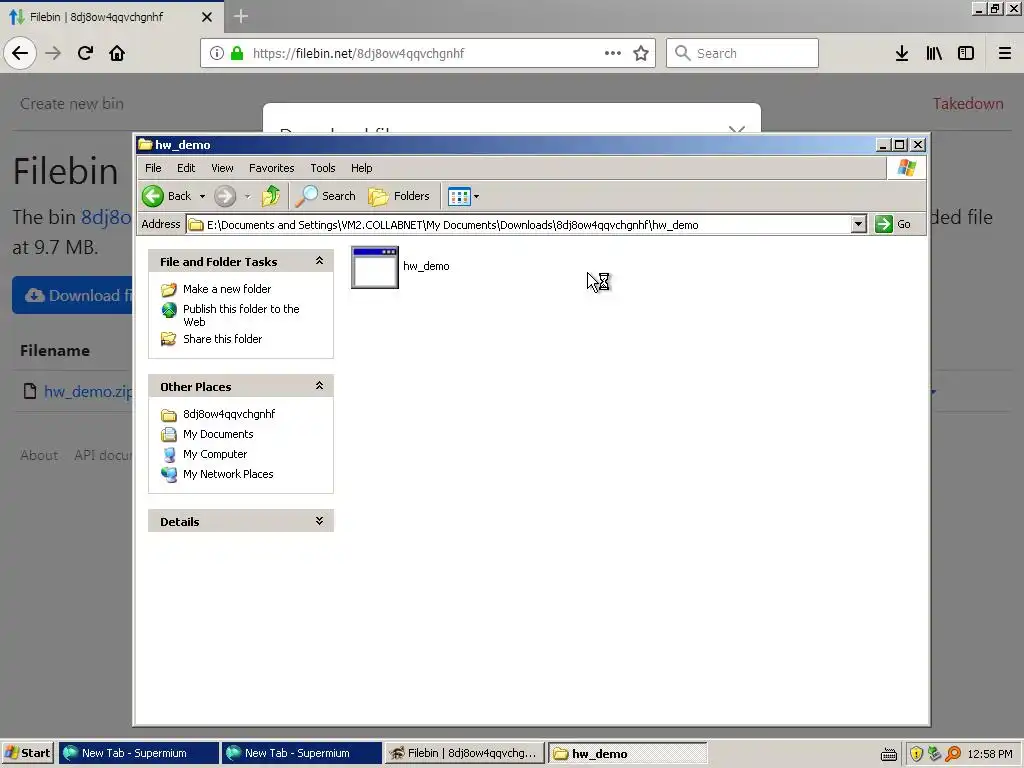Toggle the Folders pane in Explorer

point(399,196)
